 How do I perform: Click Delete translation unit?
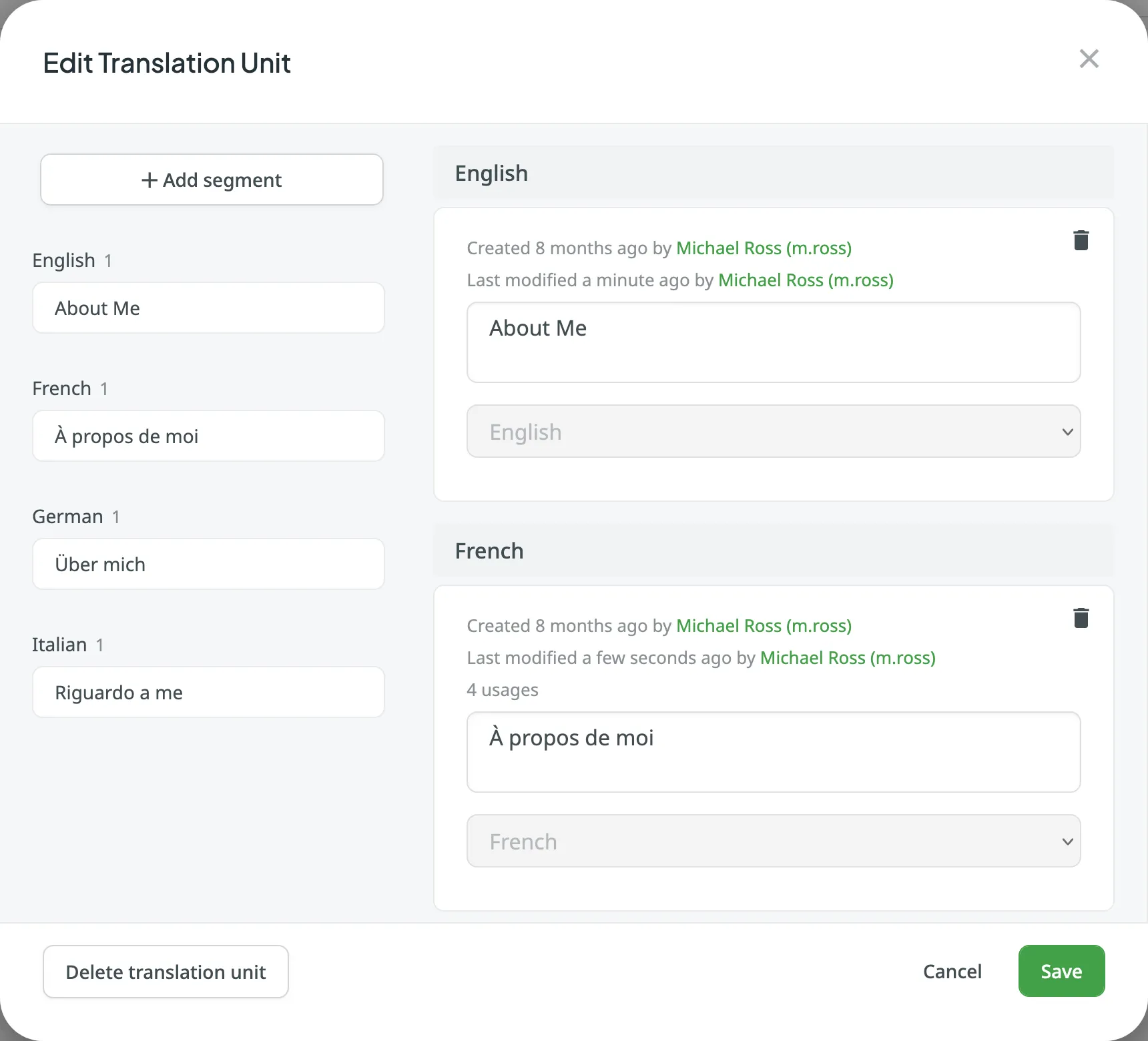tap(166, 972)
